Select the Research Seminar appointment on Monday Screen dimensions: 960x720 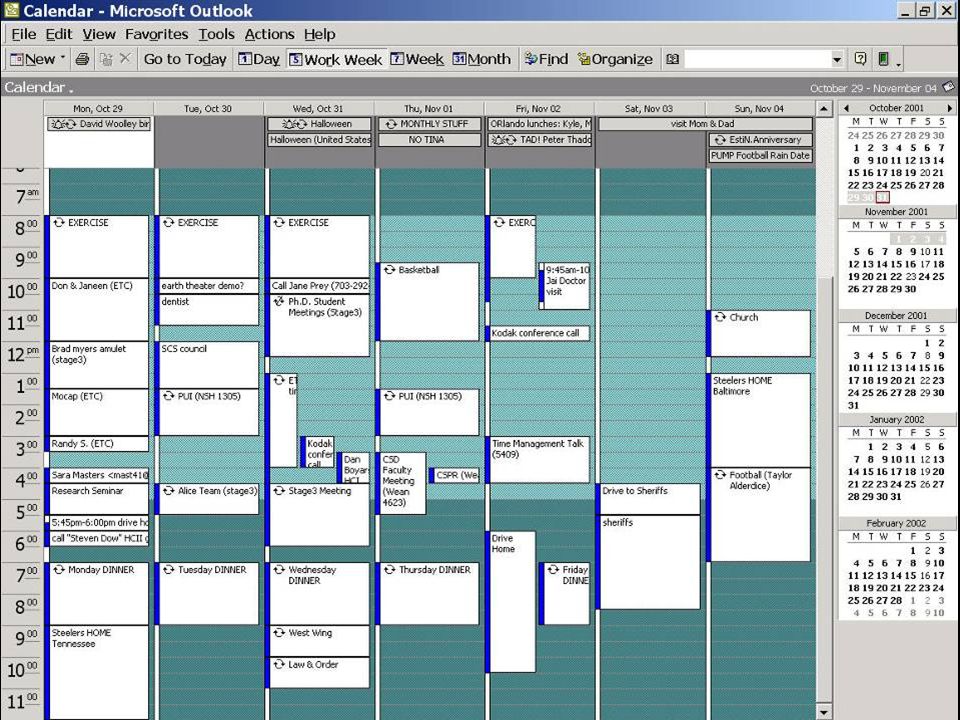point(97,499)
